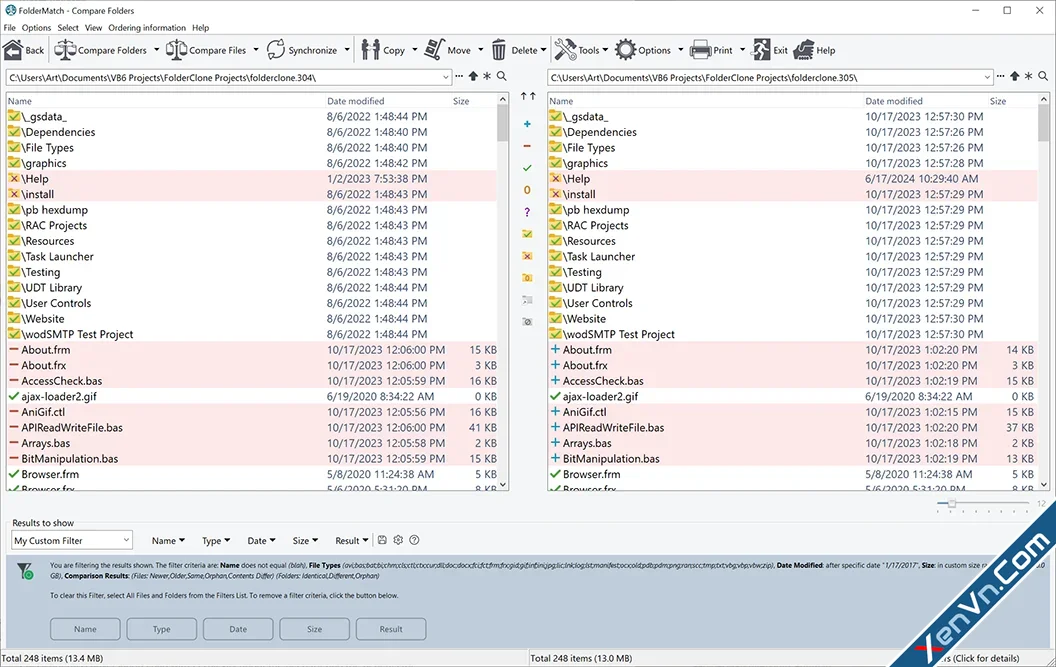Click the Tools wrench icon

(565, 50)
